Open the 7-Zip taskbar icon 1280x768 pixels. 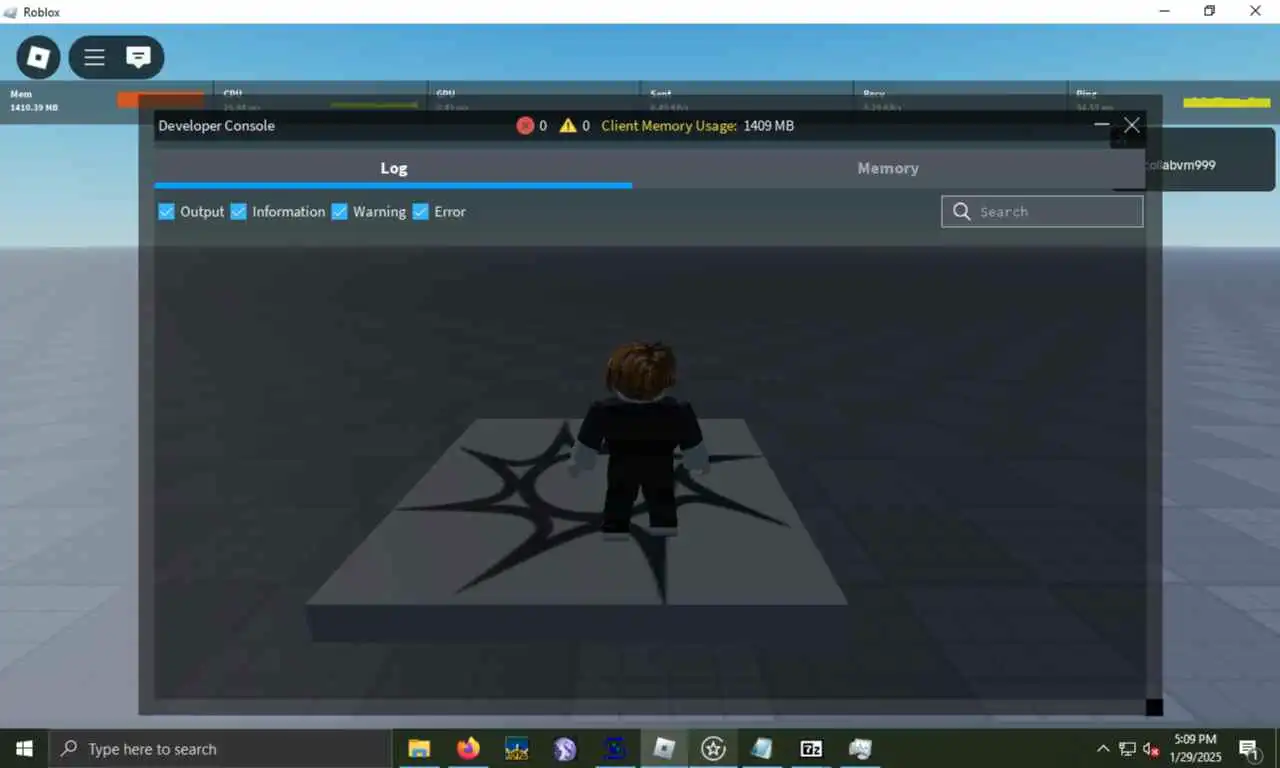point(811,748)
